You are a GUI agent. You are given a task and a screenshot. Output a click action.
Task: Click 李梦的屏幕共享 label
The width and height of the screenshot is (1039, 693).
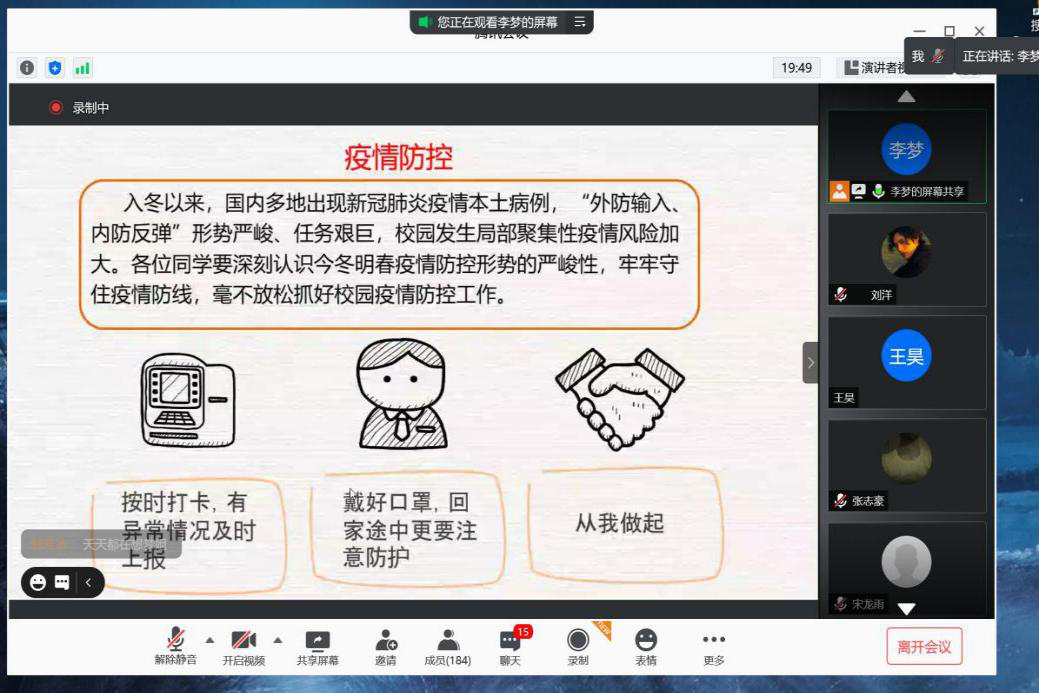(x=926, y=191)
